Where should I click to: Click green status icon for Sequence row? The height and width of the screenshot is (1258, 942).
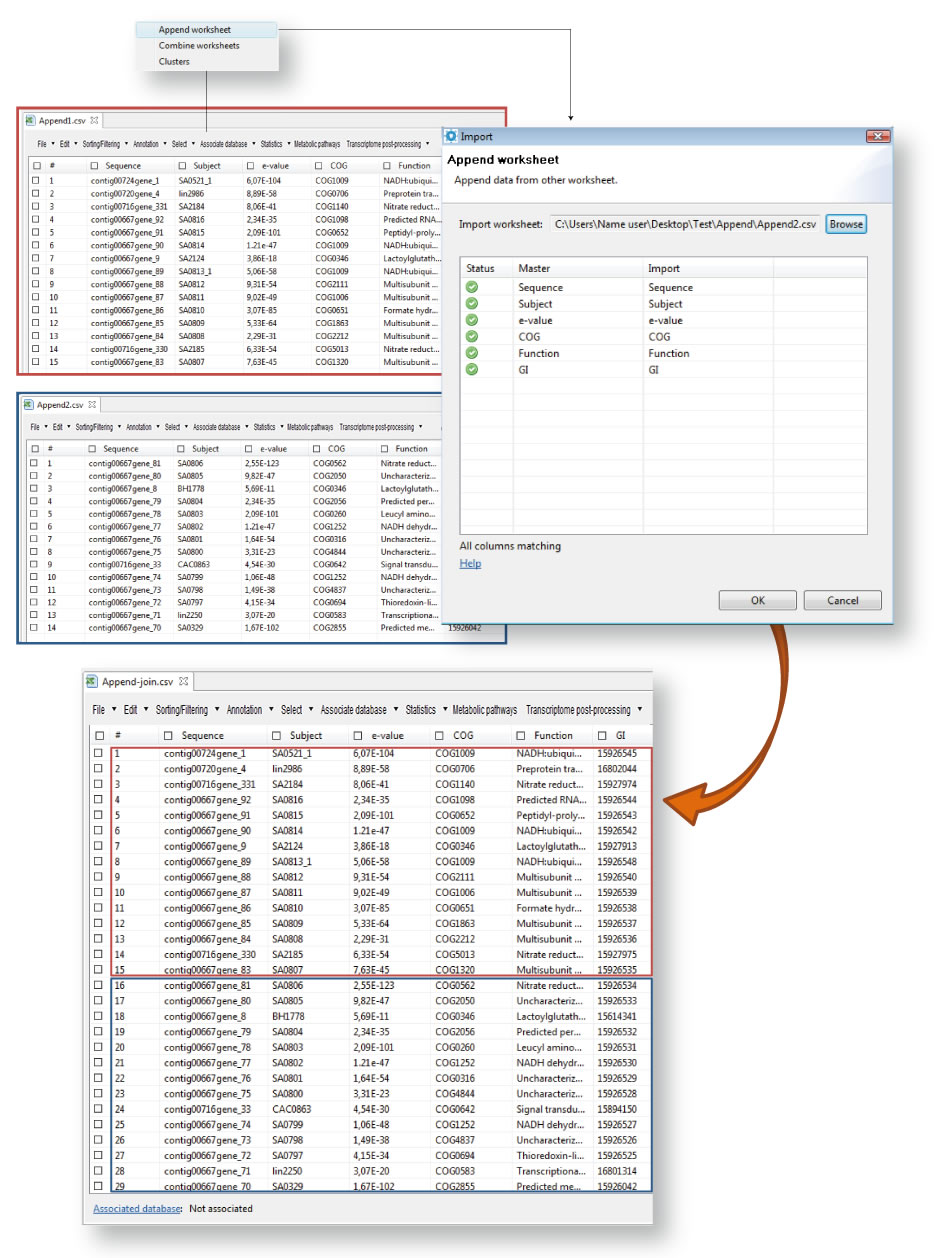pos(472,287)
